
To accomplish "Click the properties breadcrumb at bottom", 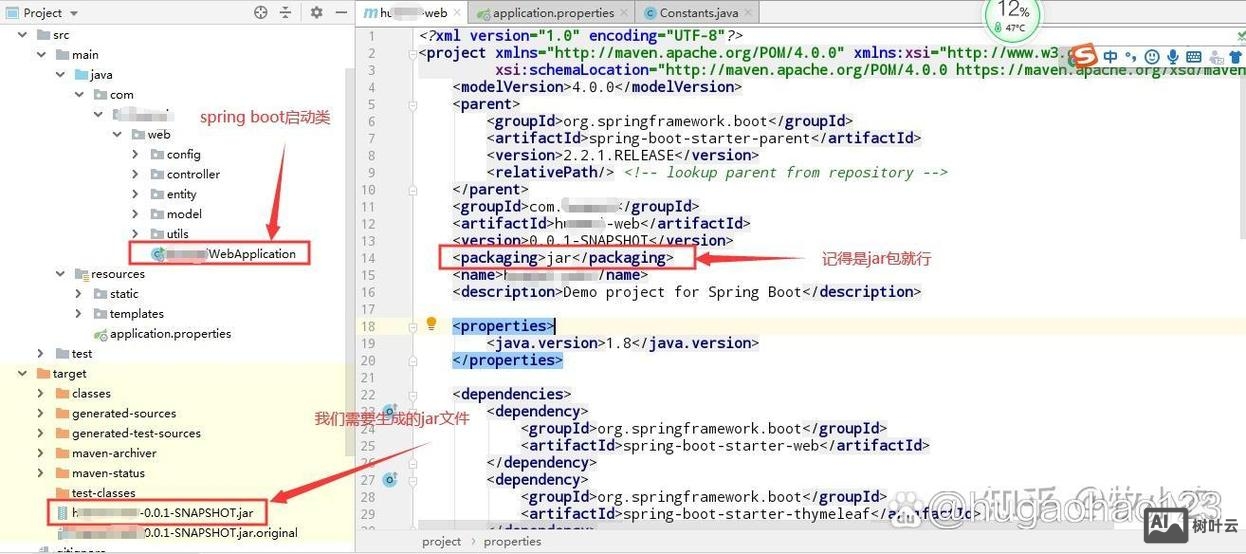I will pyautogui.click(x=512, y=541).
